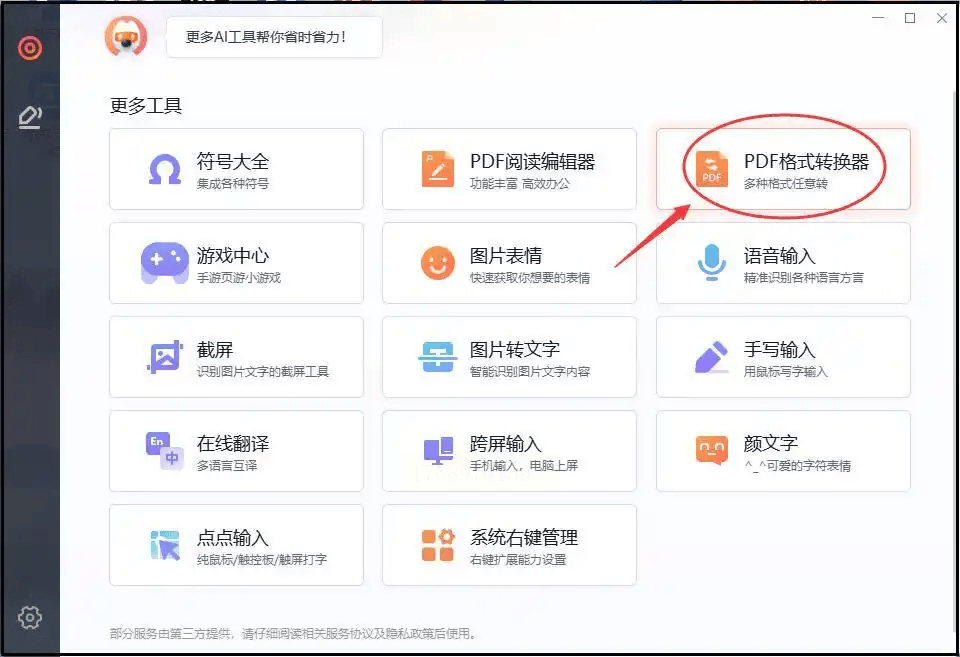Image resolution: width=960 pixels, height=657 pixels.
Task: Launch the PDF格式转换器 converter icon
Action: tap(711, 170)
